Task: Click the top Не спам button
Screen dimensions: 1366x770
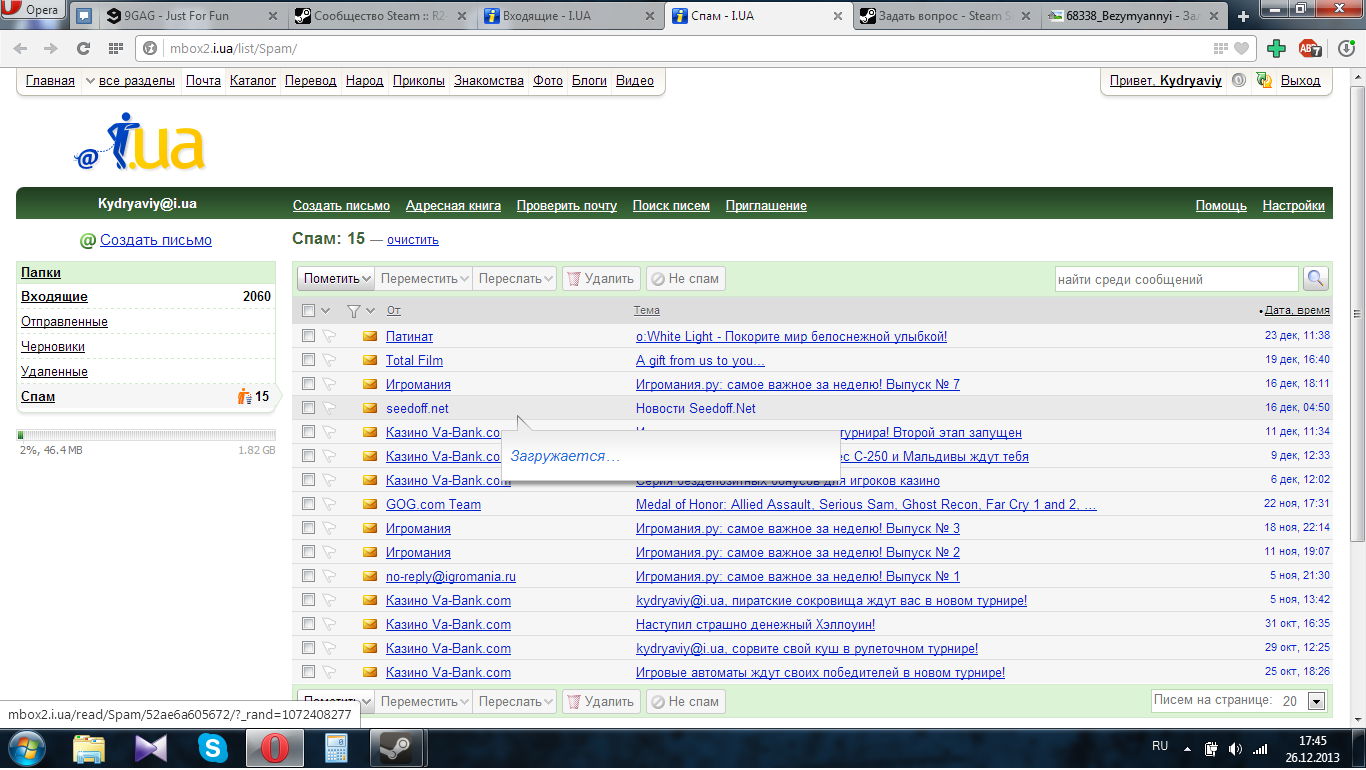Action: [685, 279]
